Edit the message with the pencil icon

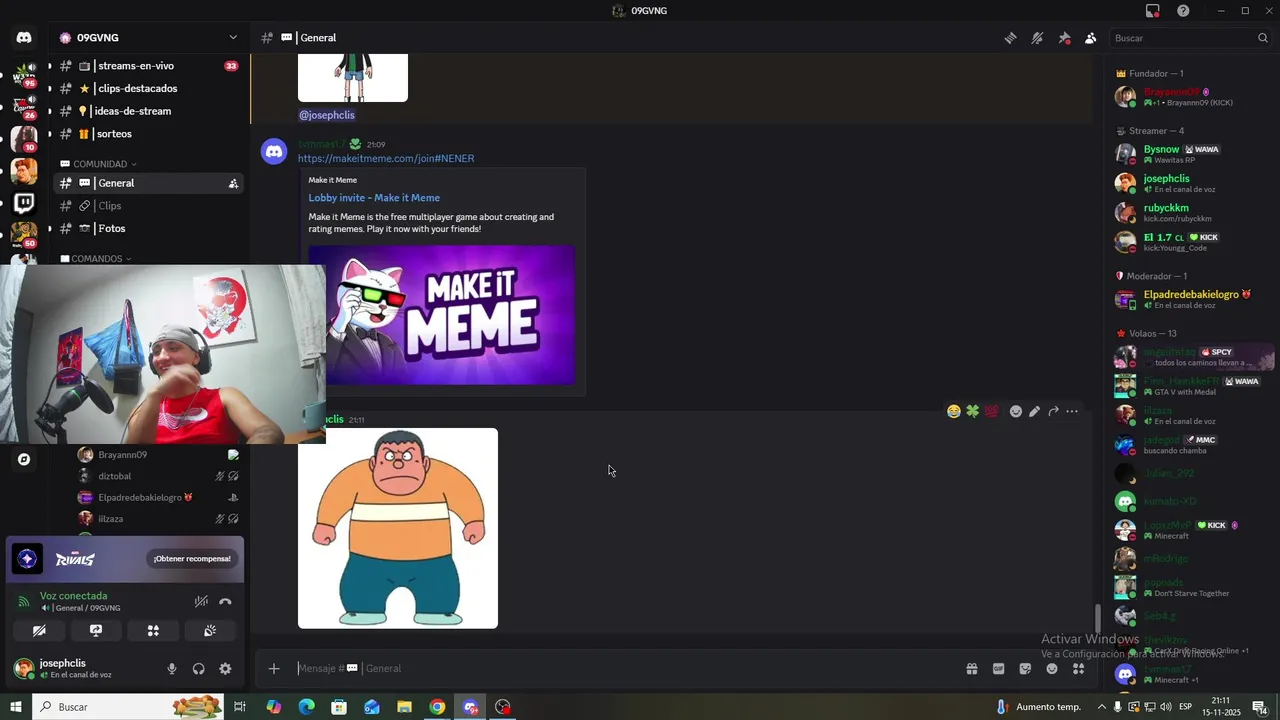pos(1035,411)
